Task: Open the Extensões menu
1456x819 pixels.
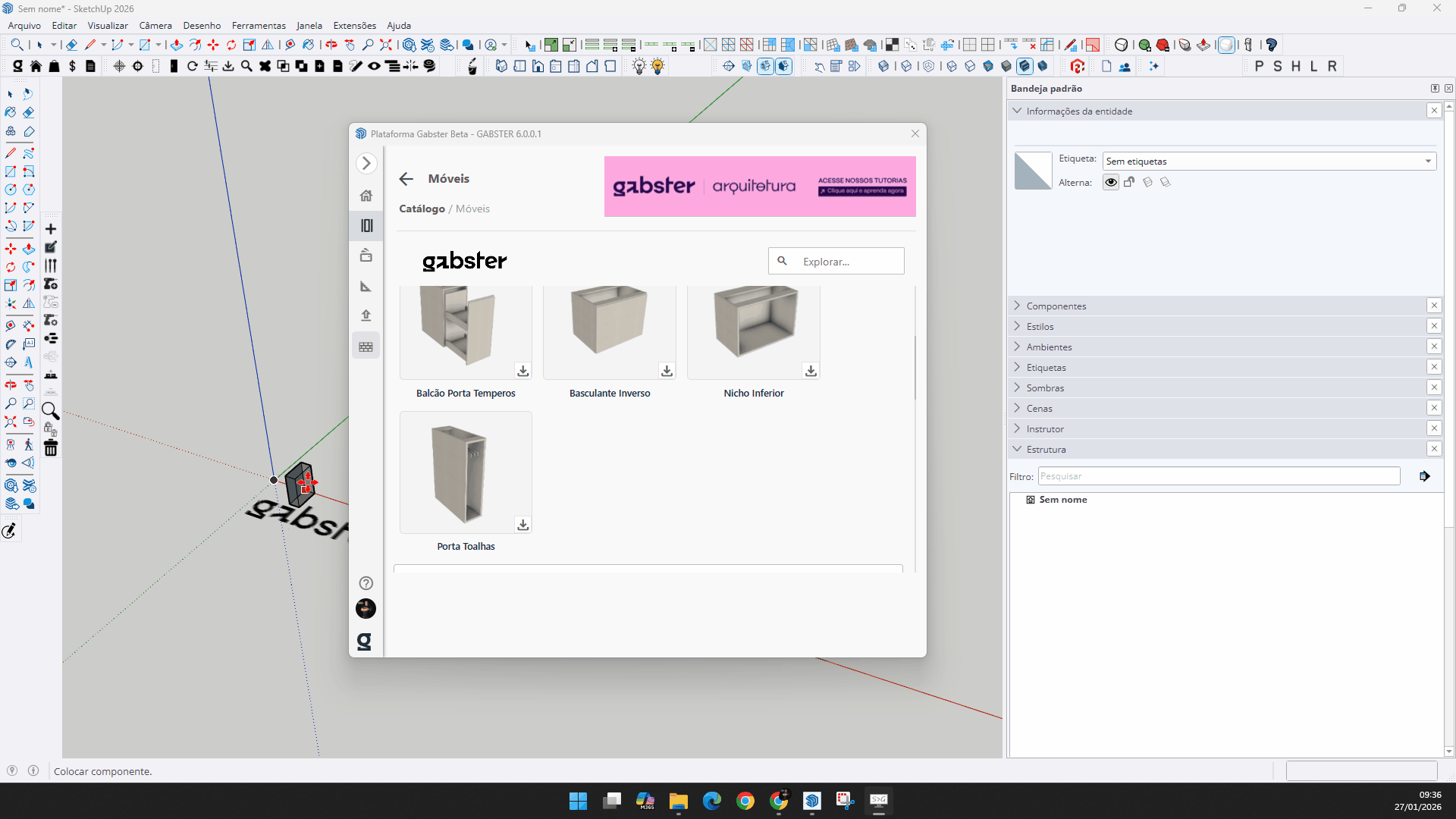Action: (x=354, y=26)
